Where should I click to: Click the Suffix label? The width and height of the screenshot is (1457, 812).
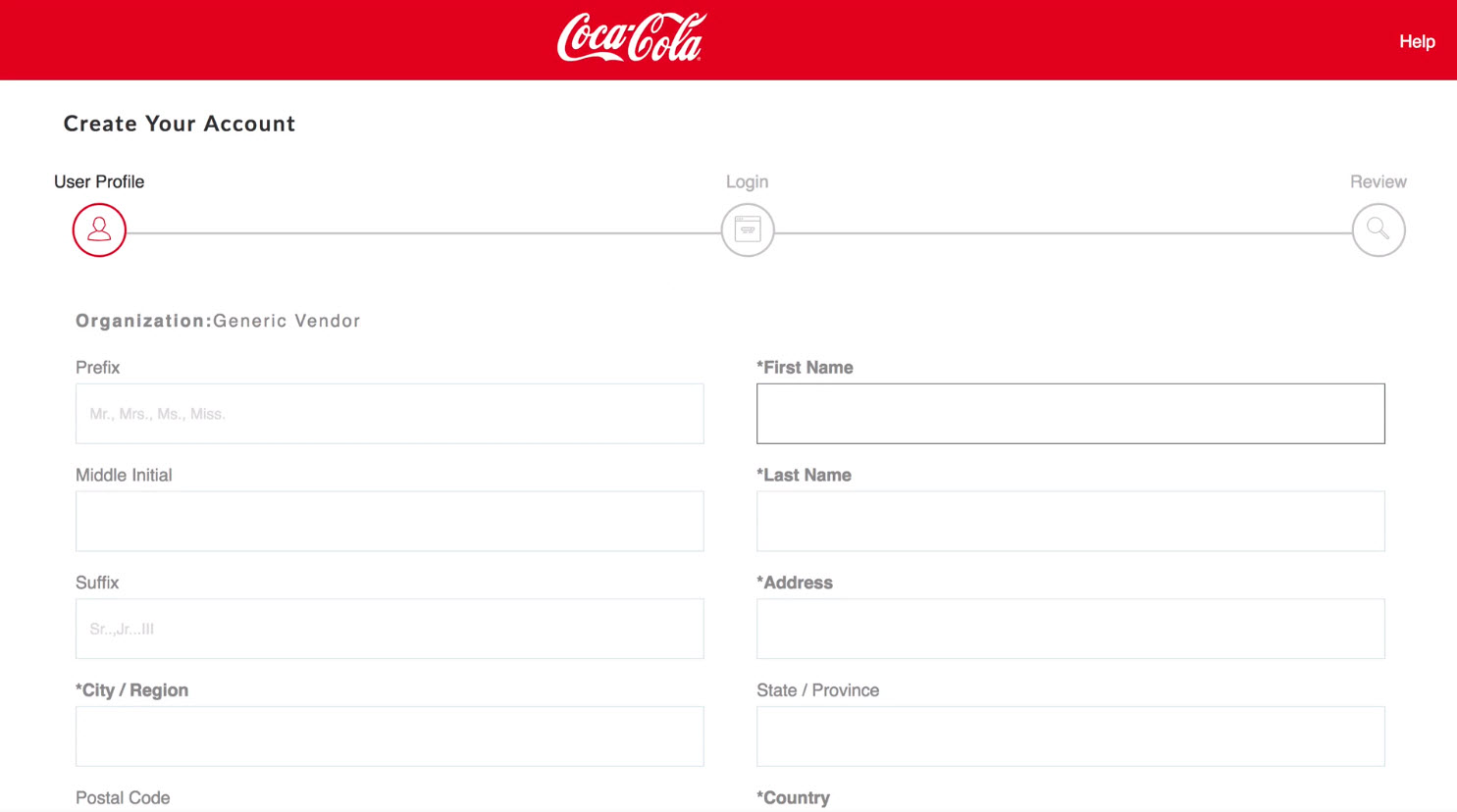click(x=97, y=583)
